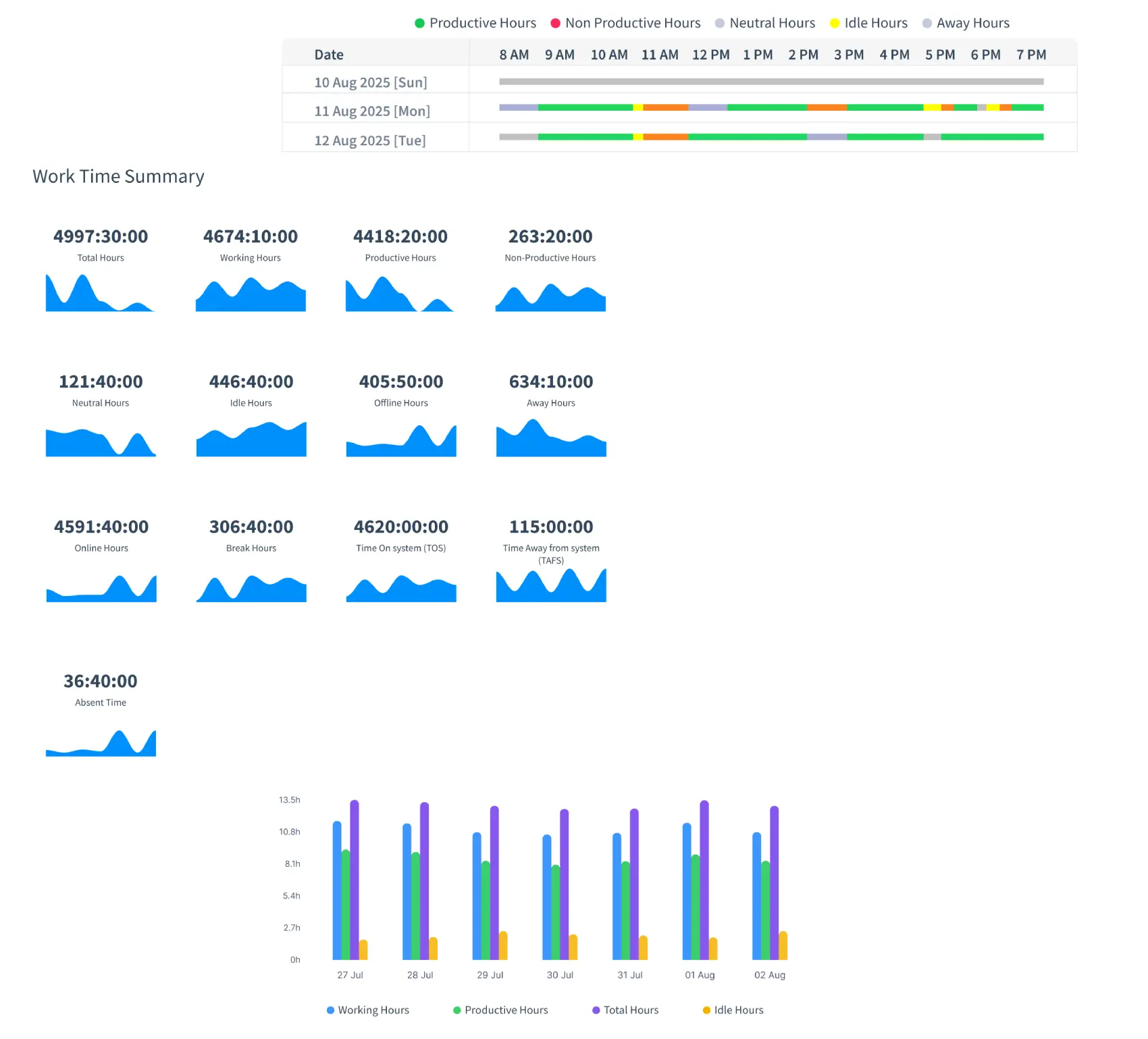Image resolution: width=1148 pixels, height=1039 pixels.
Task: Click the Date column header
Action: pos(329,55)
